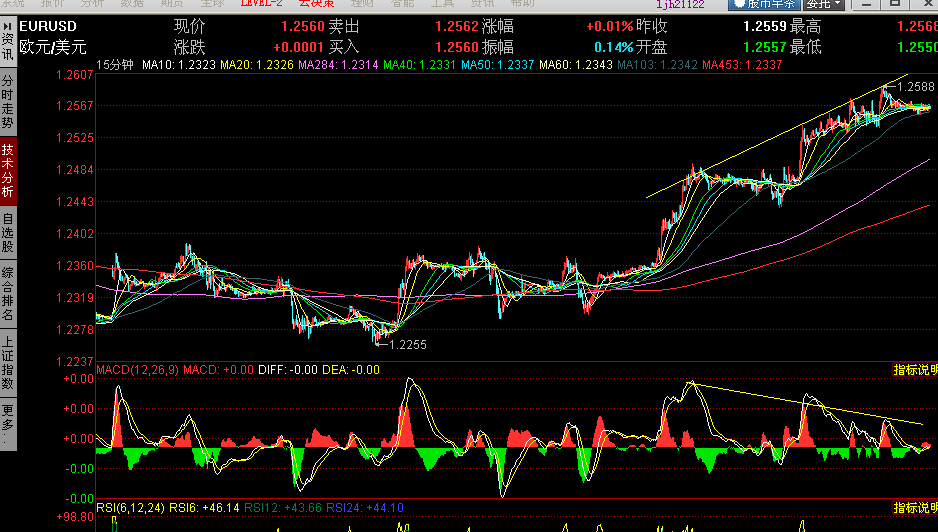This screenshot has height=532, width=938.
Task: Select the 技术分析 side tab
Action: 8,171
